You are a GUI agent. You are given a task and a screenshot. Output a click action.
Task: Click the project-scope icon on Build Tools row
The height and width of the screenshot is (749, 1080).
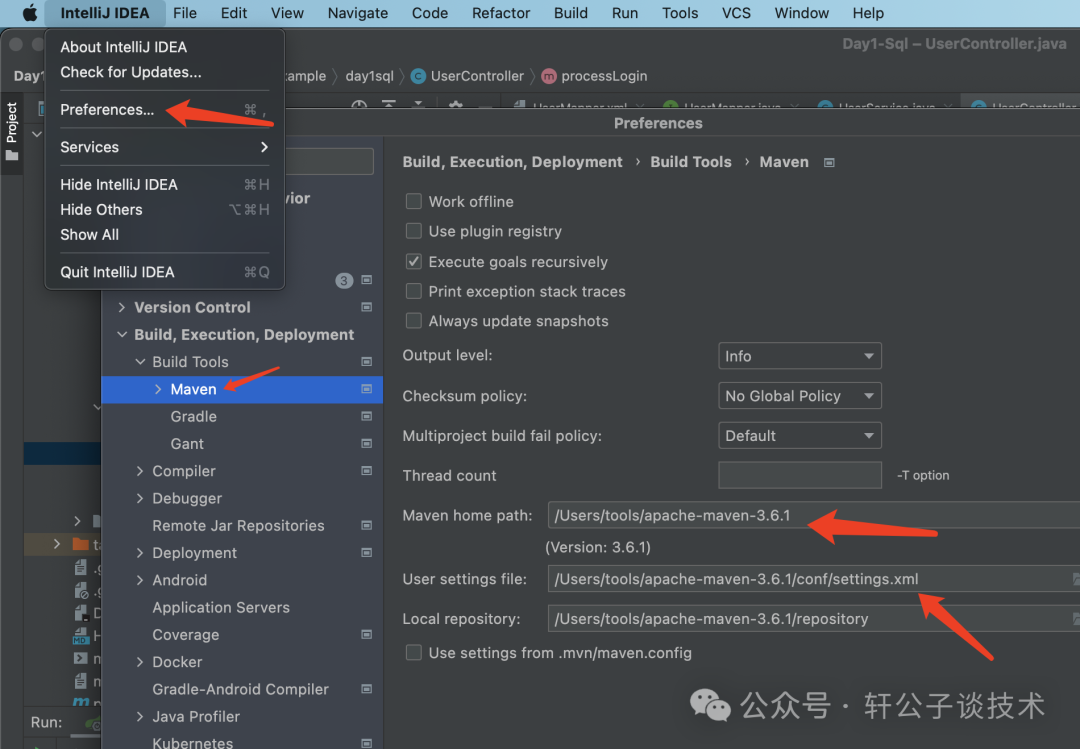pyautogui.click(x=366, y=362)
